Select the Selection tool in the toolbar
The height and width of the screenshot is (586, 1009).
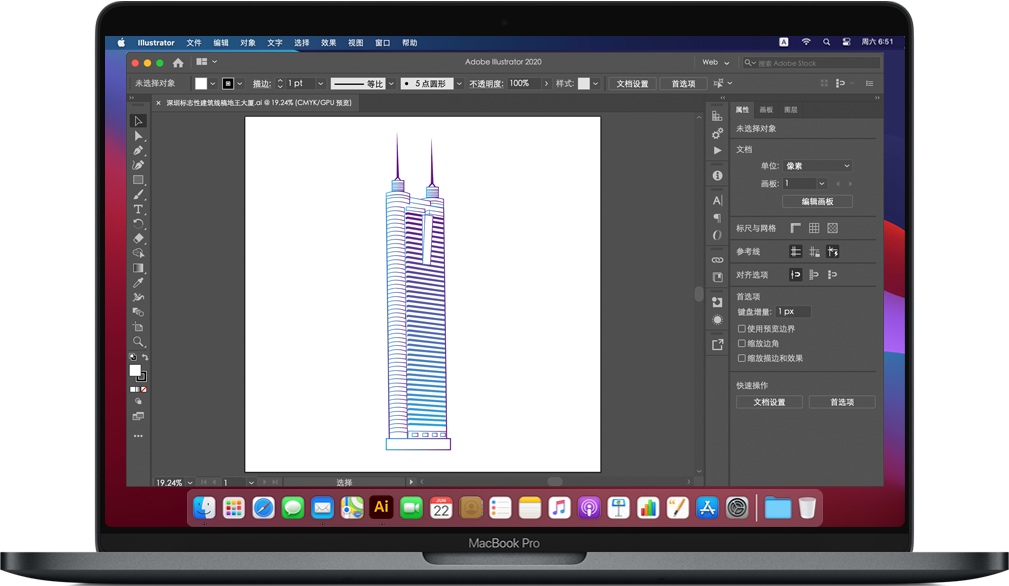coord(139,121)
